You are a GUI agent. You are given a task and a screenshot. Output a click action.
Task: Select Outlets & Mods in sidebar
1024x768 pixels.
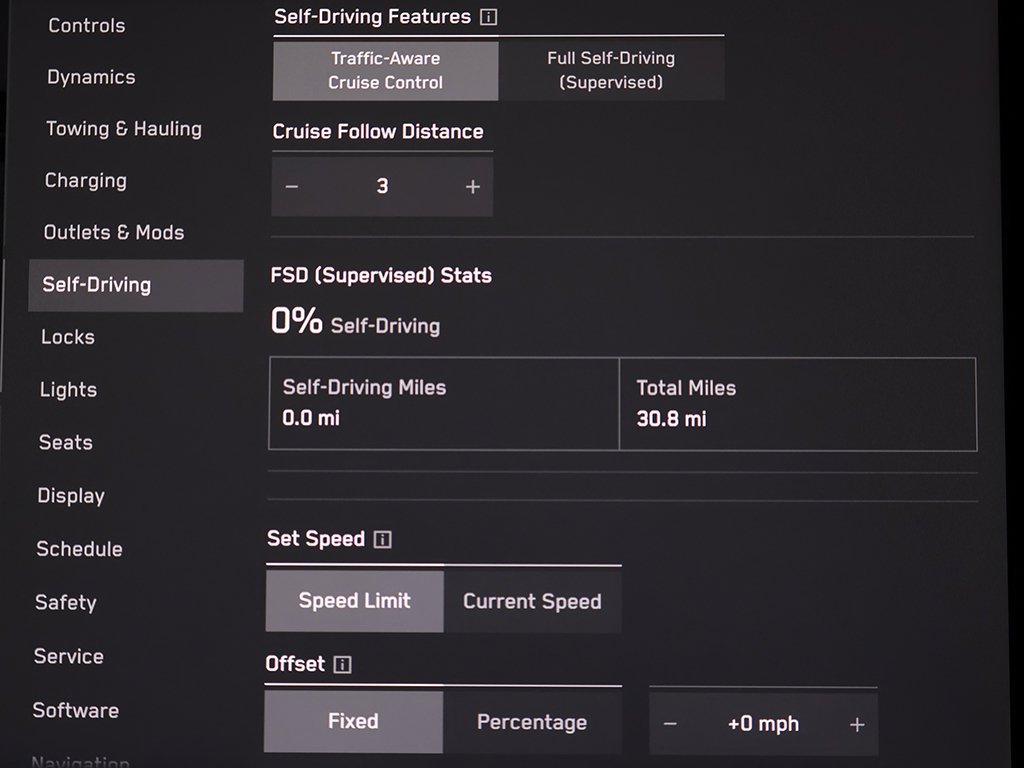click(x=114, y=232)
